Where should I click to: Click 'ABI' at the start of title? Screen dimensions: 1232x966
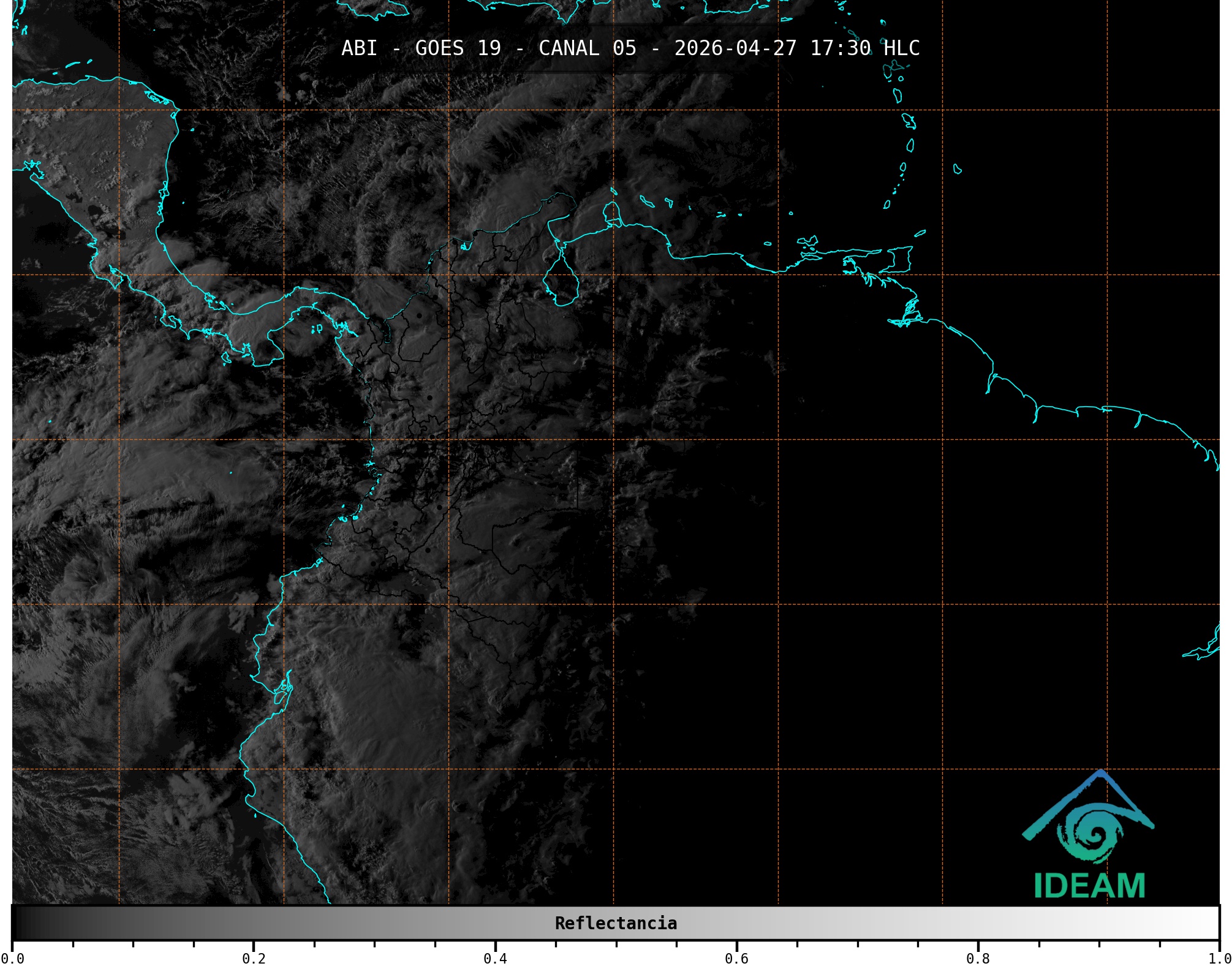click(359, 48)
